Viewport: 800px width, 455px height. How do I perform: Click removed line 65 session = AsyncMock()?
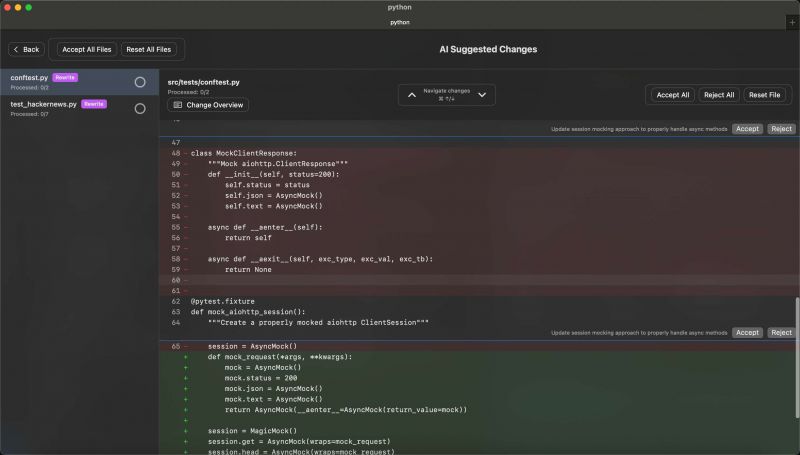point(252,346)
